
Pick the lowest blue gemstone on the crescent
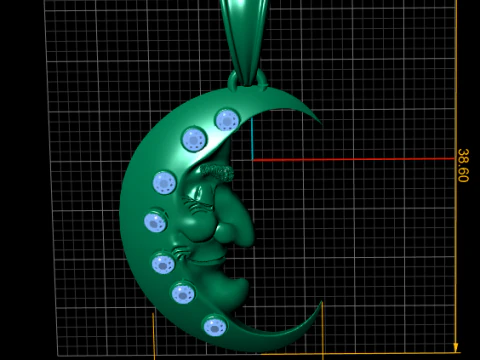click(215, 326)
